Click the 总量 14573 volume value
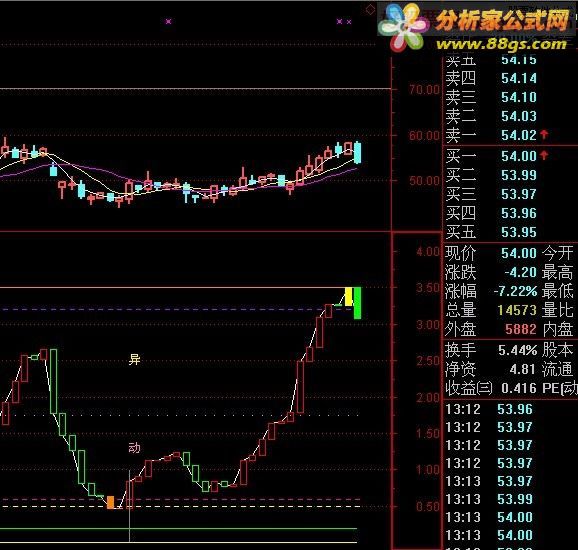The width and height of the screenshot is (578, 550). (x=517, y=310)
